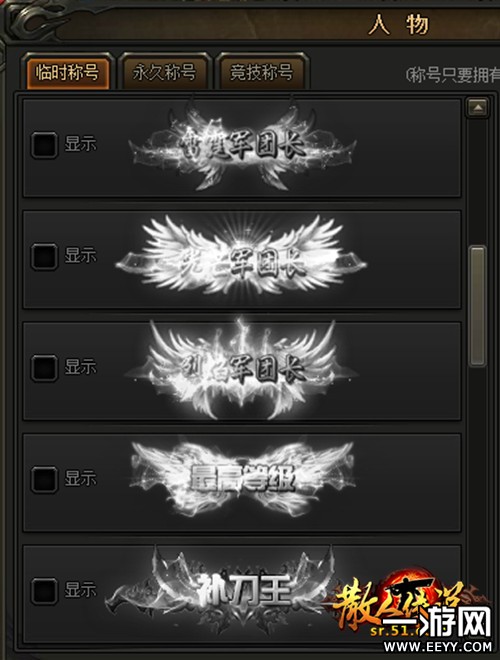Click the dragon ornament in panel corner
Viewport: 500px width, 660px height.
[36, 19]
